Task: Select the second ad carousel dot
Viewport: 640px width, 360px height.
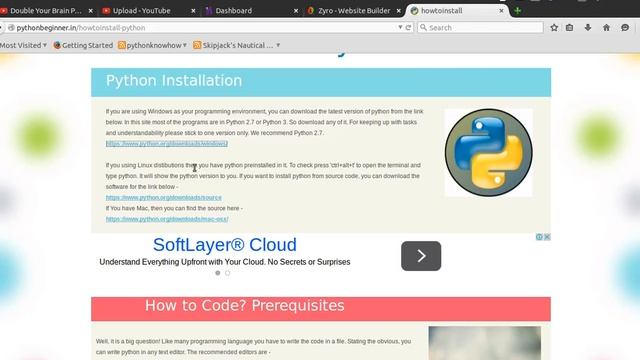Action: click(227, 273)
